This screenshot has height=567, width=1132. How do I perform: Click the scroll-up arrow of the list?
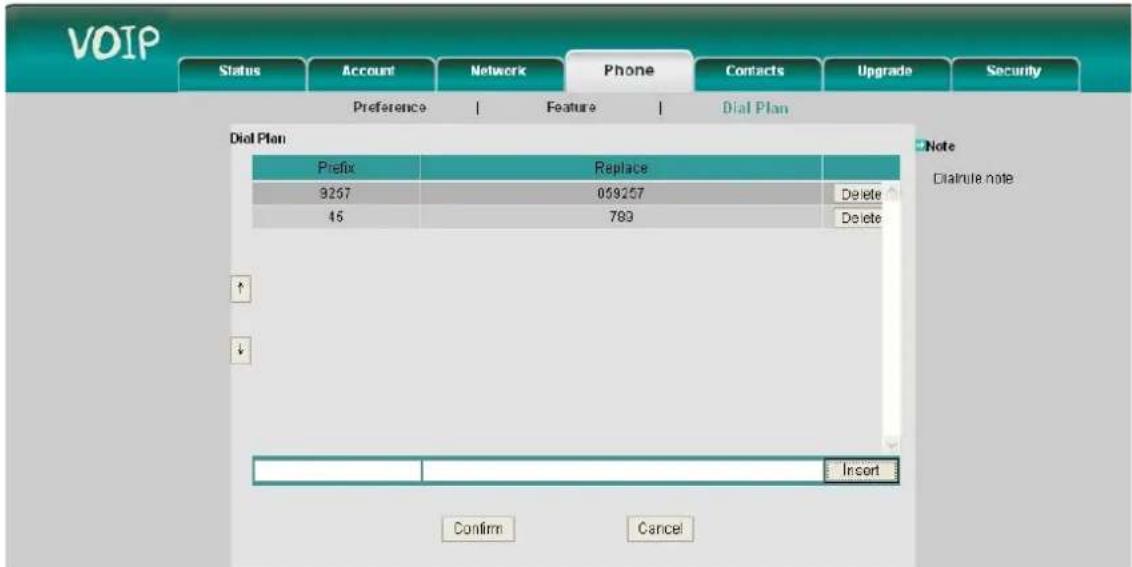(x=892, y=192)
